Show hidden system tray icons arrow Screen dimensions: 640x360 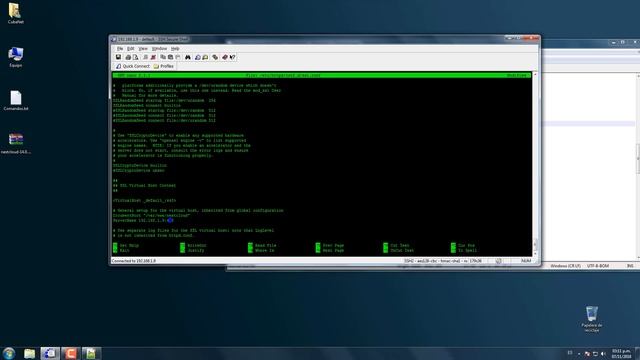click(x=579, y=353)
